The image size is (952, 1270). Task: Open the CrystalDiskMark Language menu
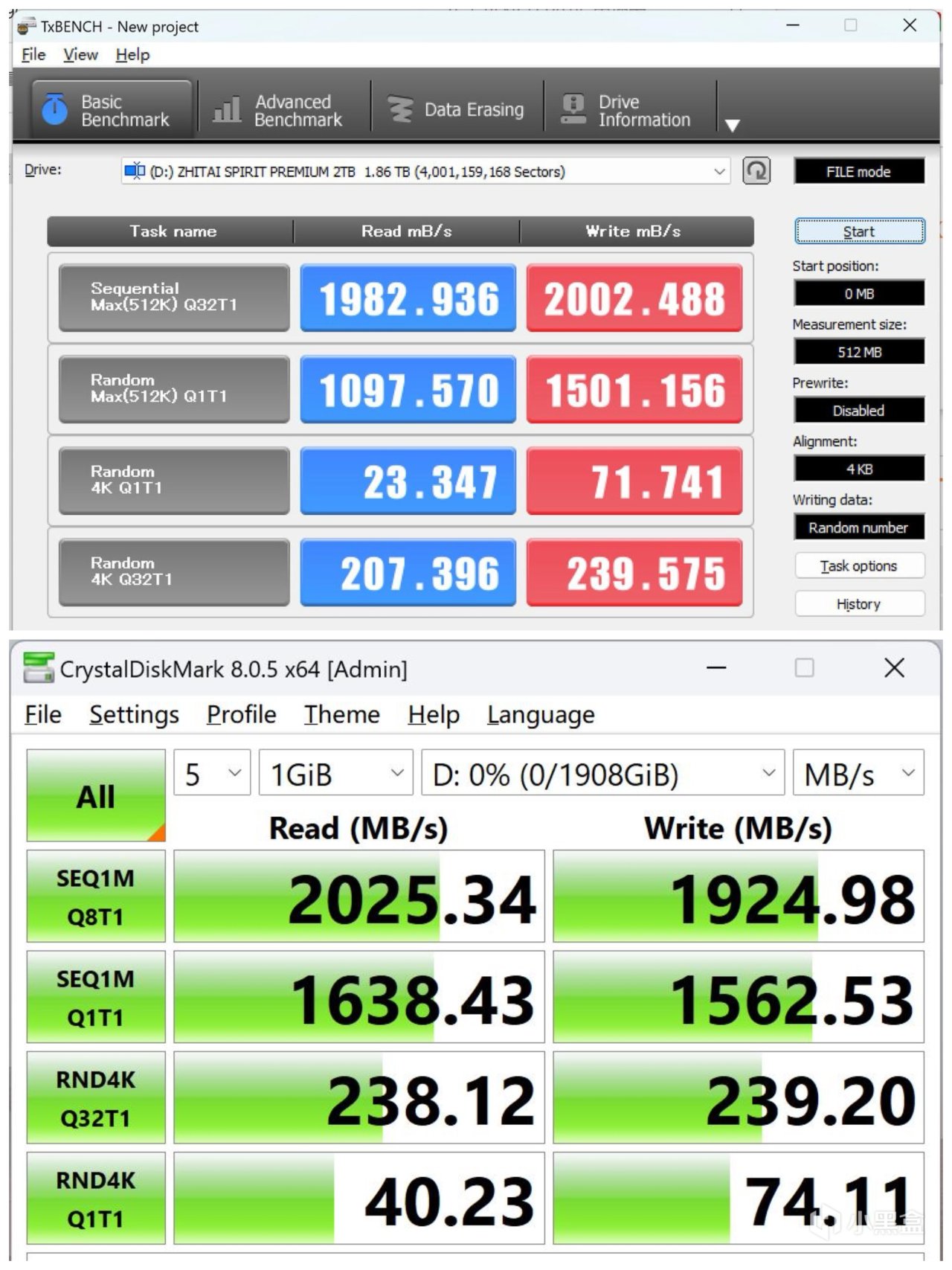tap(541, 714)
